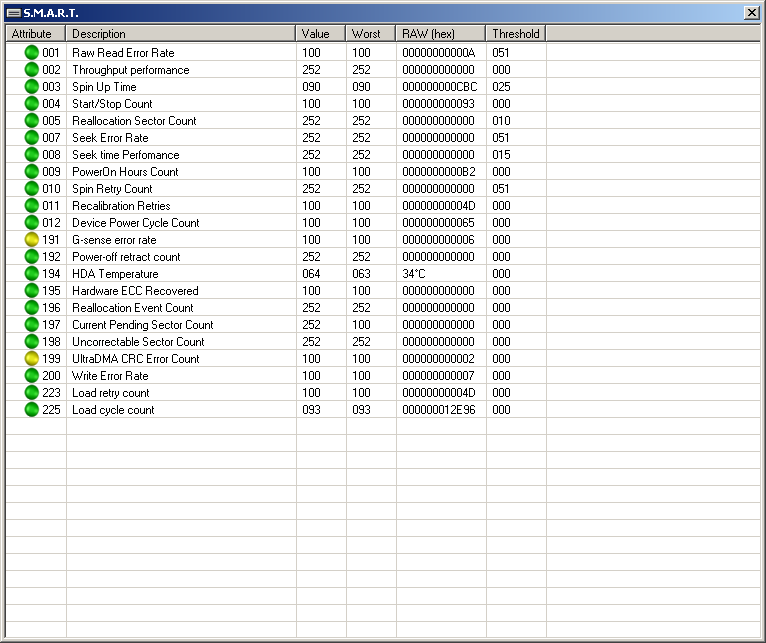
Task: Close the S.M.A.R.T. window
Action: 751,12
